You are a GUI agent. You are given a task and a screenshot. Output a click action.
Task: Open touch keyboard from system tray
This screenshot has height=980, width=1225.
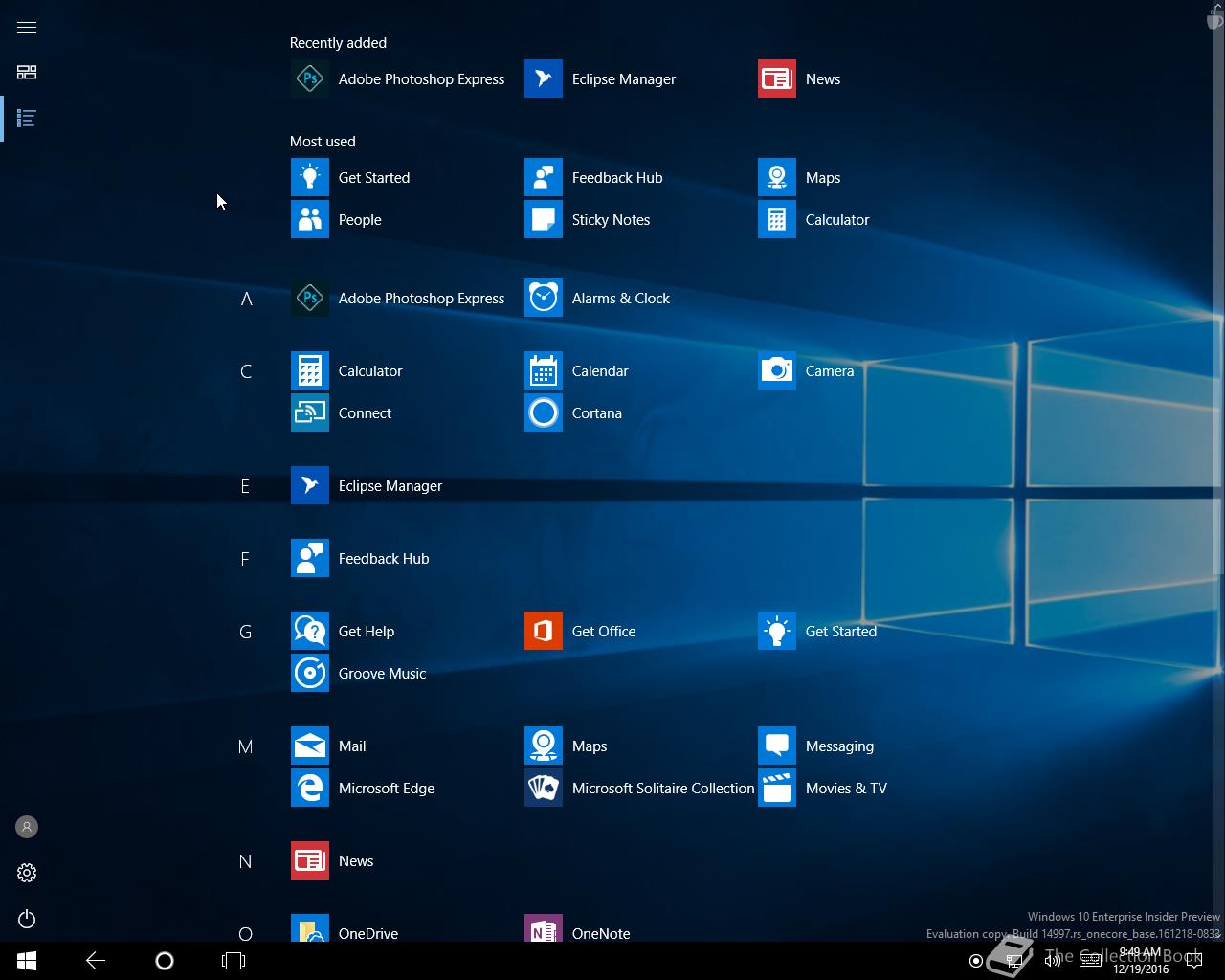point(1090,961)
